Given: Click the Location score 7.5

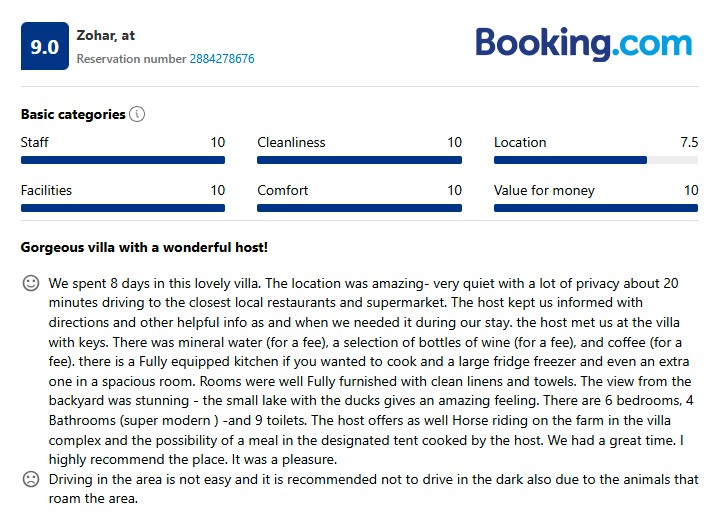Looking at the screenshot, I should pos(688,142).
